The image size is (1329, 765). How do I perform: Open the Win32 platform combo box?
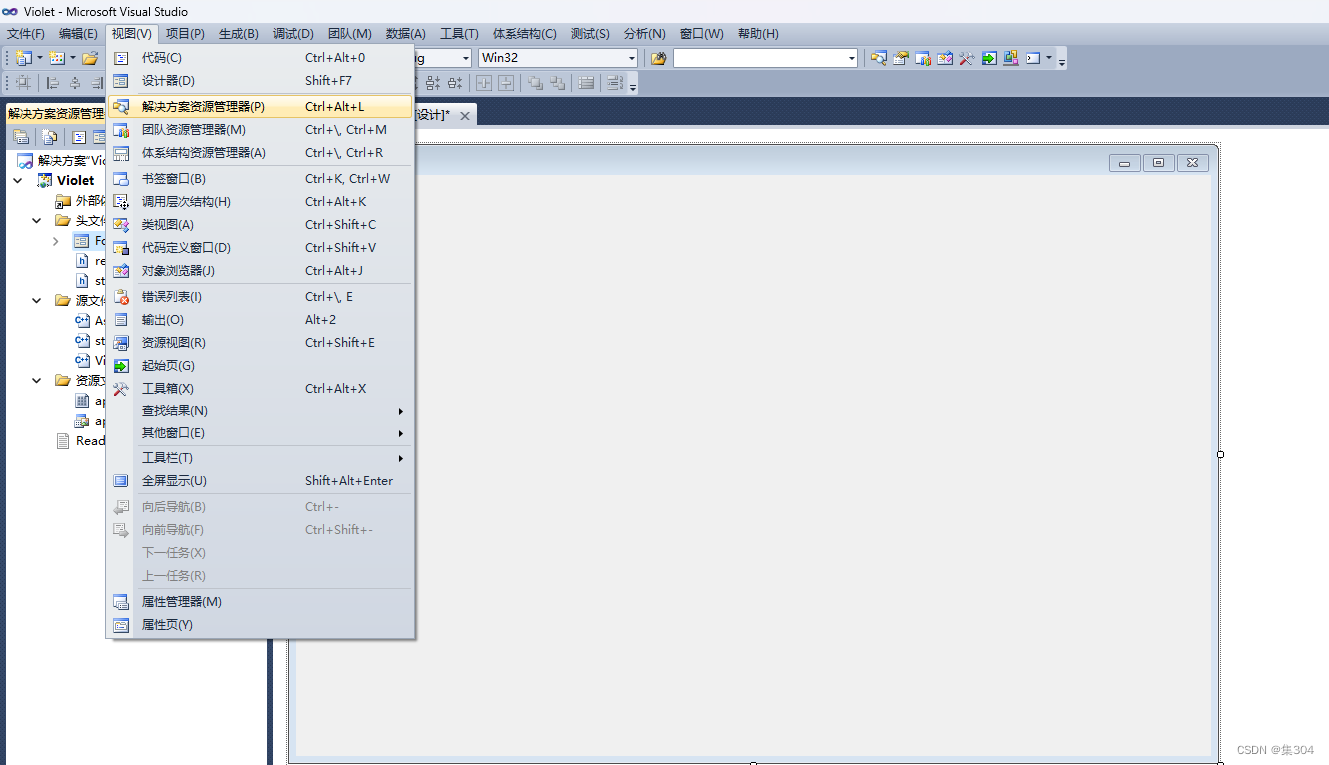pos(558,58)
